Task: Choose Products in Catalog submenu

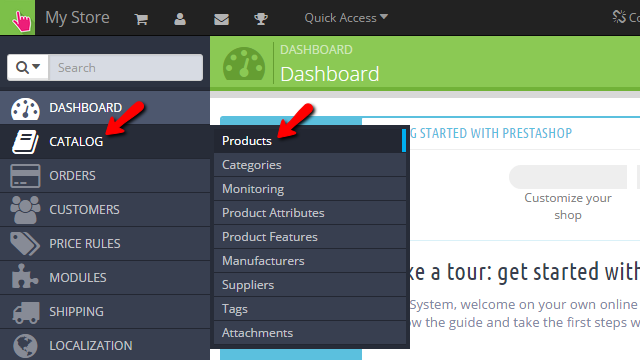Action: [310, 141]
